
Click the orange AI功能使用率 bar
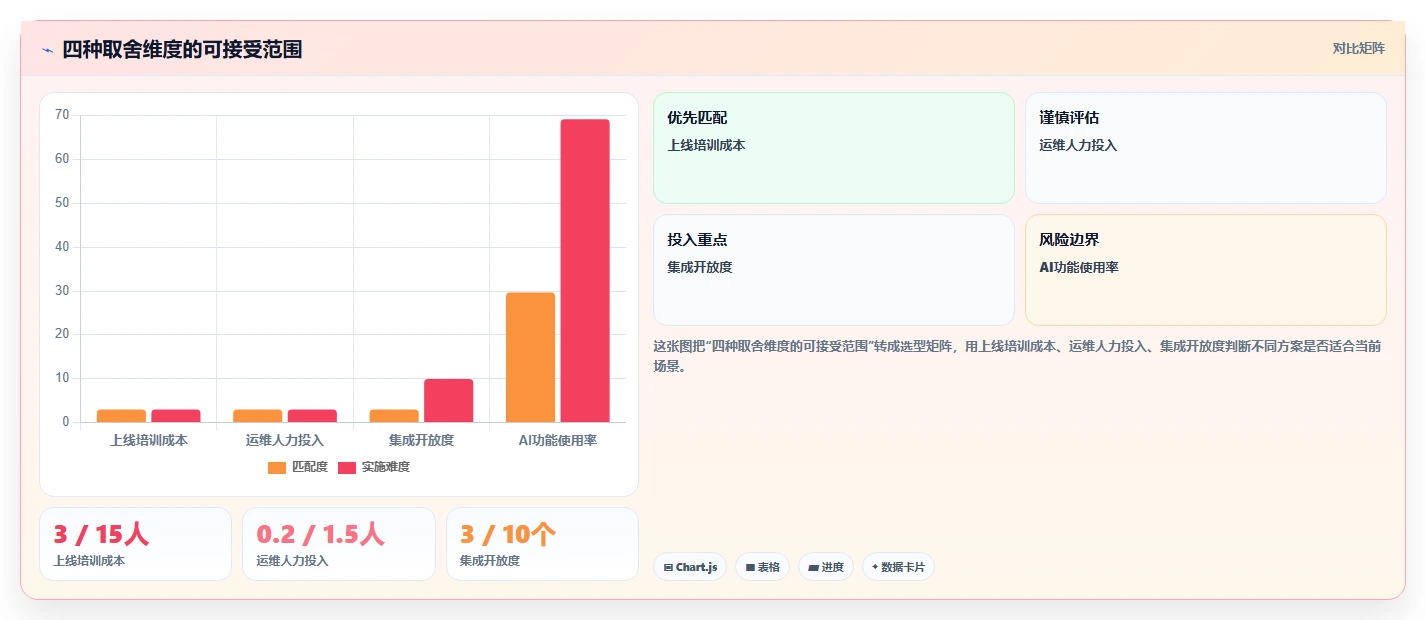click(x=530, y=357)
